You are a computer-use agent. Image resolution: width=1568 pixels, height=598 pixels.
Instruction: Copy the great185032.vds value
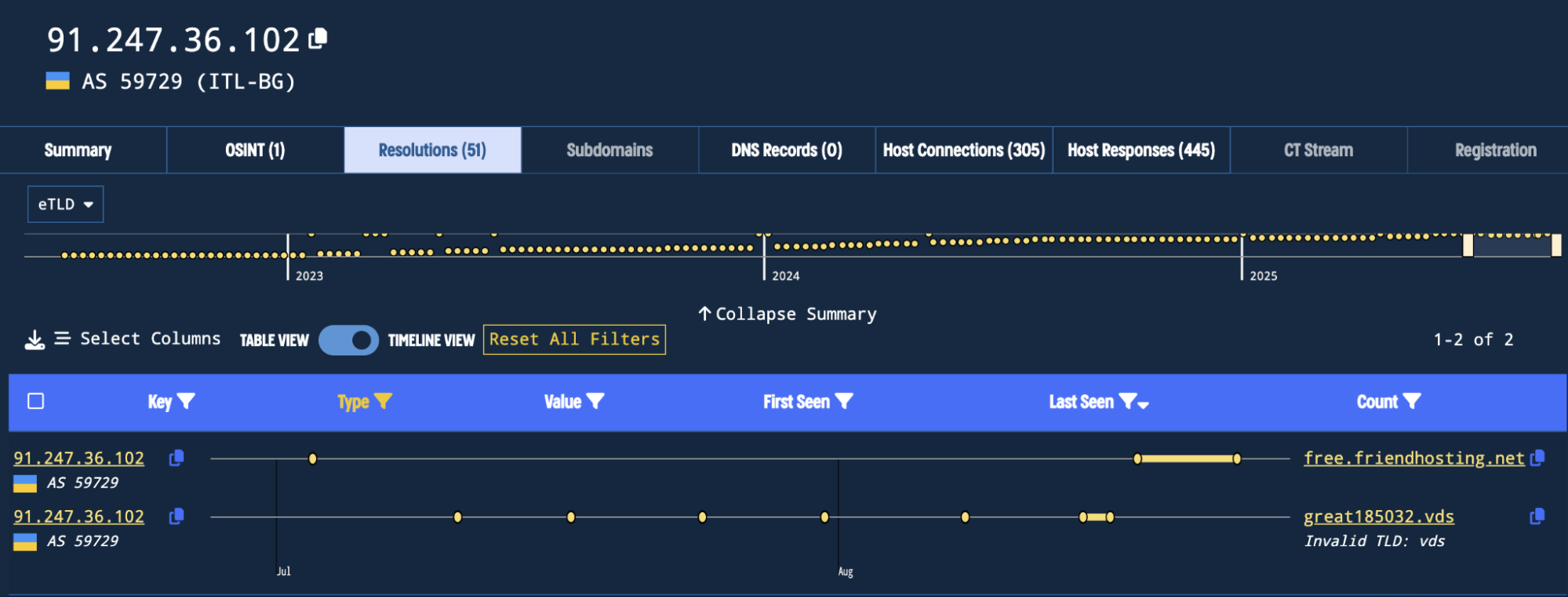(x=1537, y=516)
